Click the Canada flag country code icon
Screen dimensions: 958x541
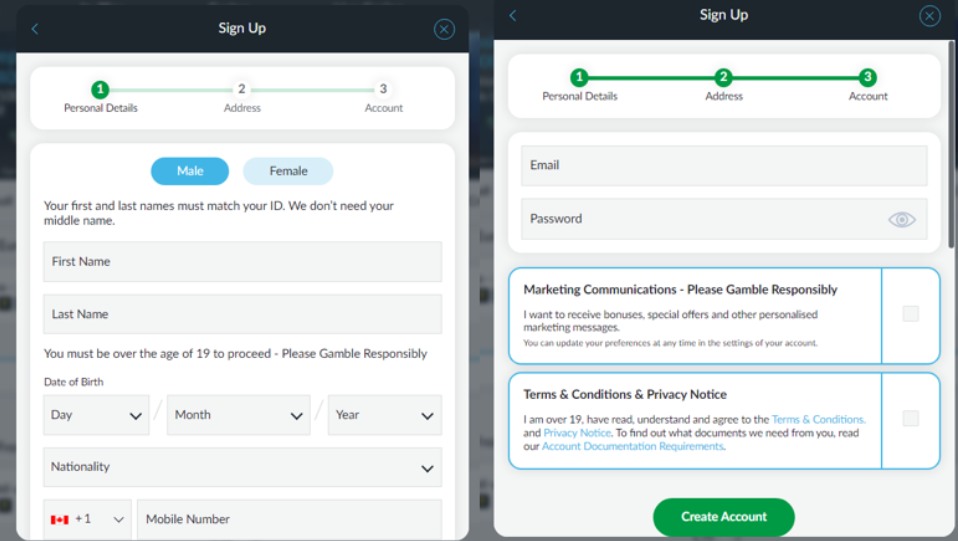point(59,520)
